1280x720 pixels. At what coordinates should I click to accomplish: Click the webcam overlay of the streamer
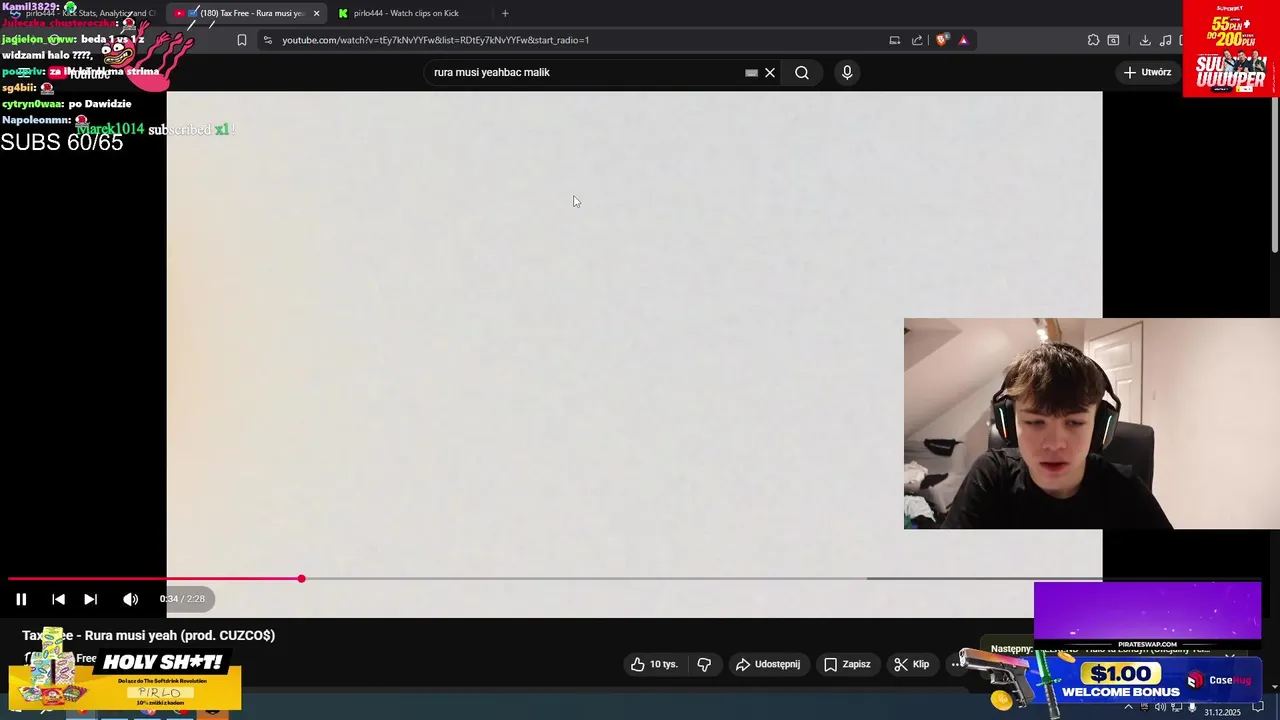(1091, 423)
